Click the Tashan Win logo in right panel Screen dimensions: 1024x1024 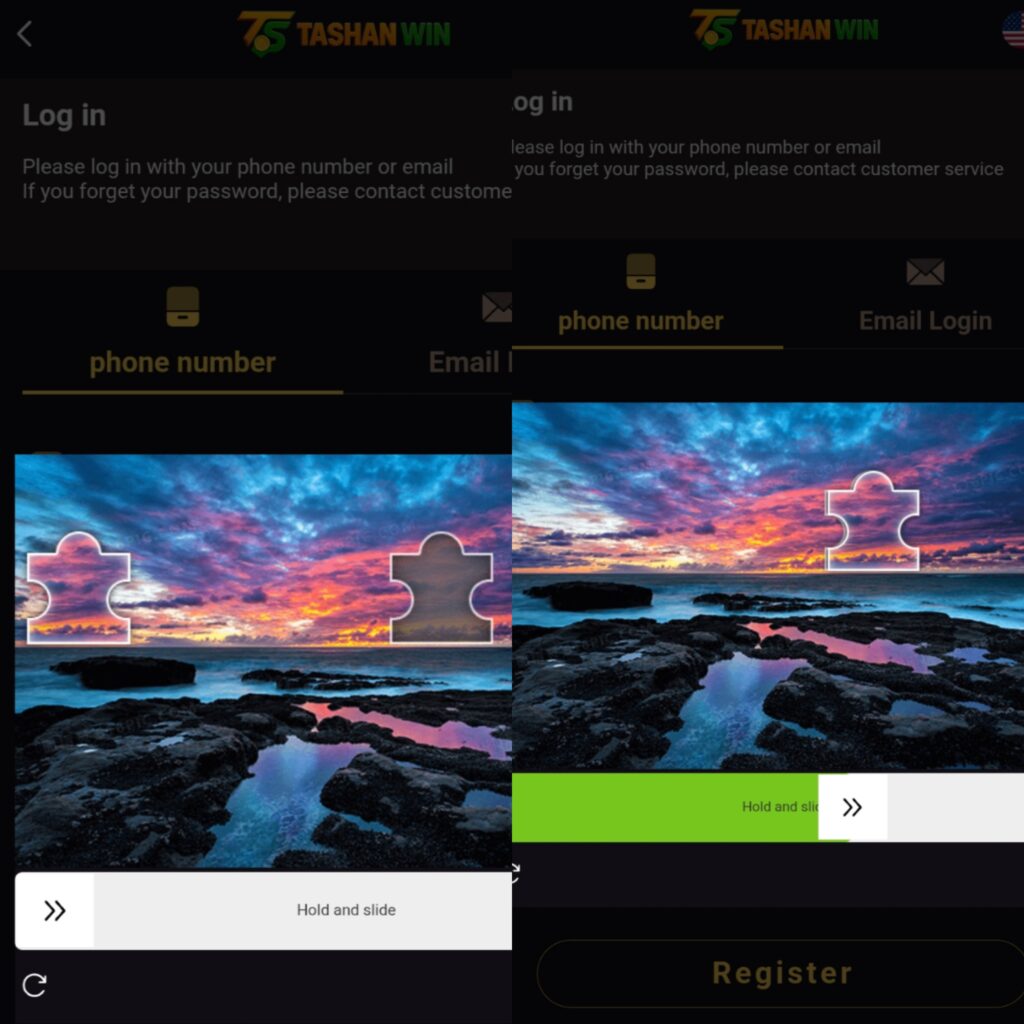click(x=784, y=29)
